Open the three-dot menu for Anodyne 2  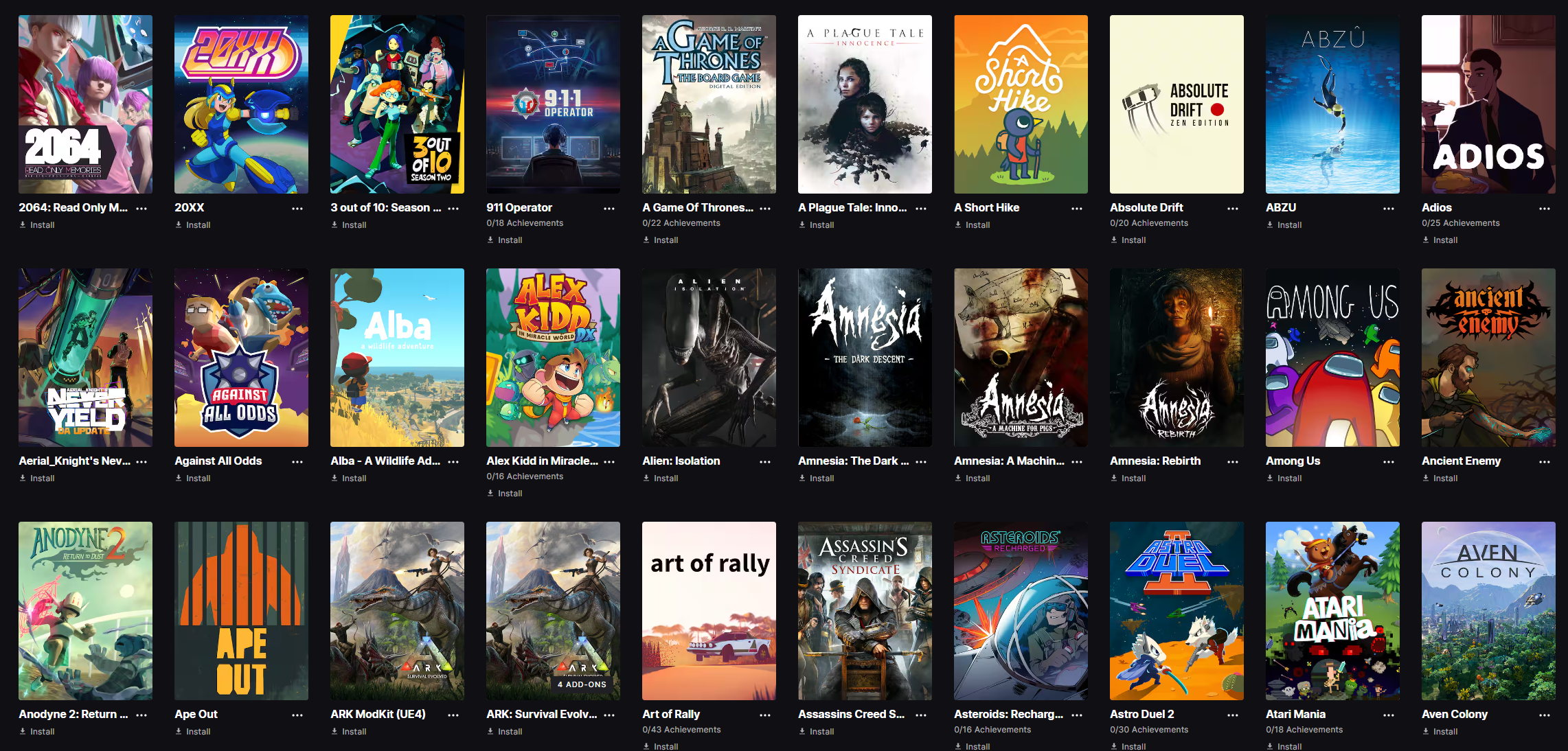141,715
